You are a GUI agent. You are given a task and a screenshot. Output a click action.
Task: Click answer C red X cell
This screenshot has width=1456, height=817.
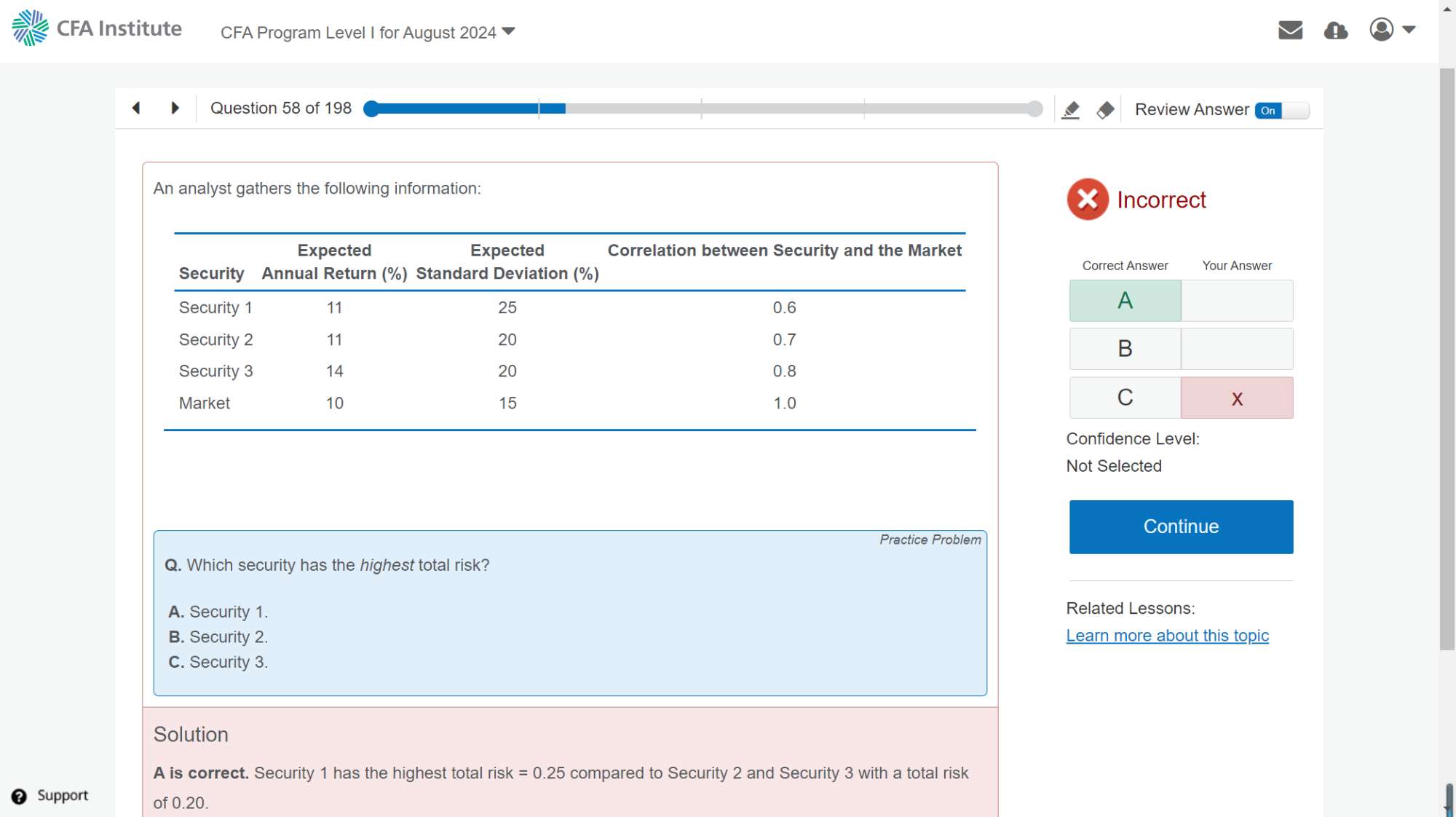click(1236, 398)
